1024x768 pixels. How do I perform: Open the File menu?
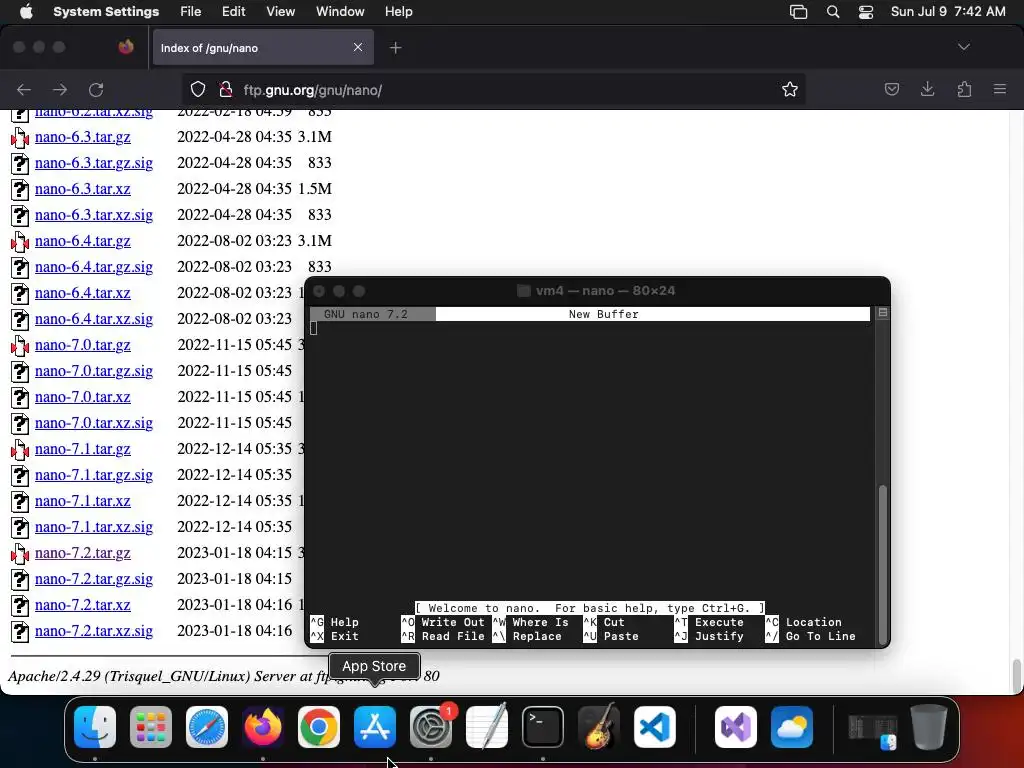point(191,12)
